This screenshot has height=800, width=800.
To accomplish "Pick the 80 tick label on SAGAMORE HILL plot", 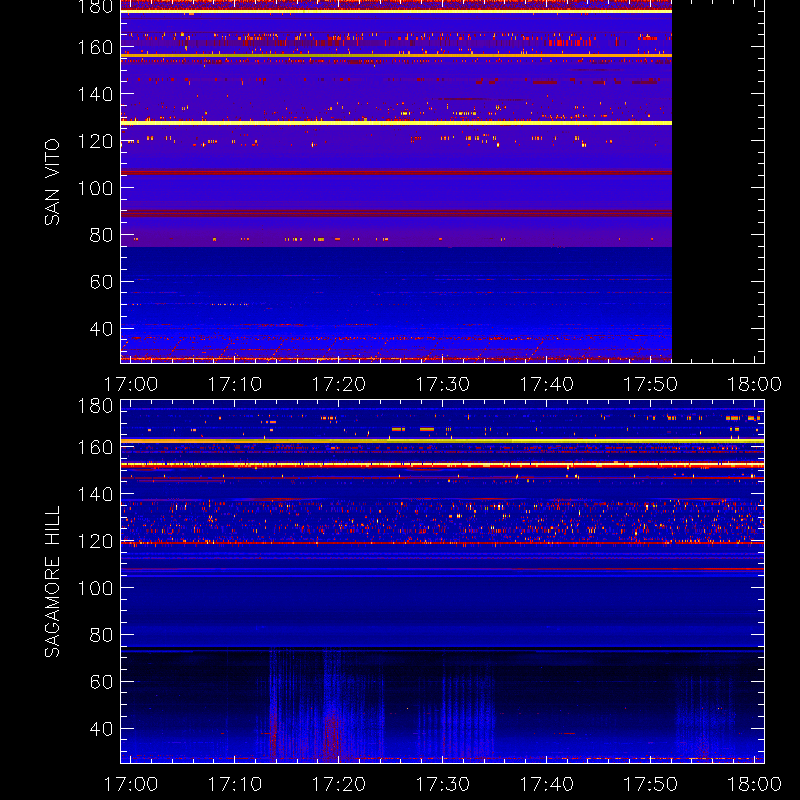I will click(x=101, y=635).
